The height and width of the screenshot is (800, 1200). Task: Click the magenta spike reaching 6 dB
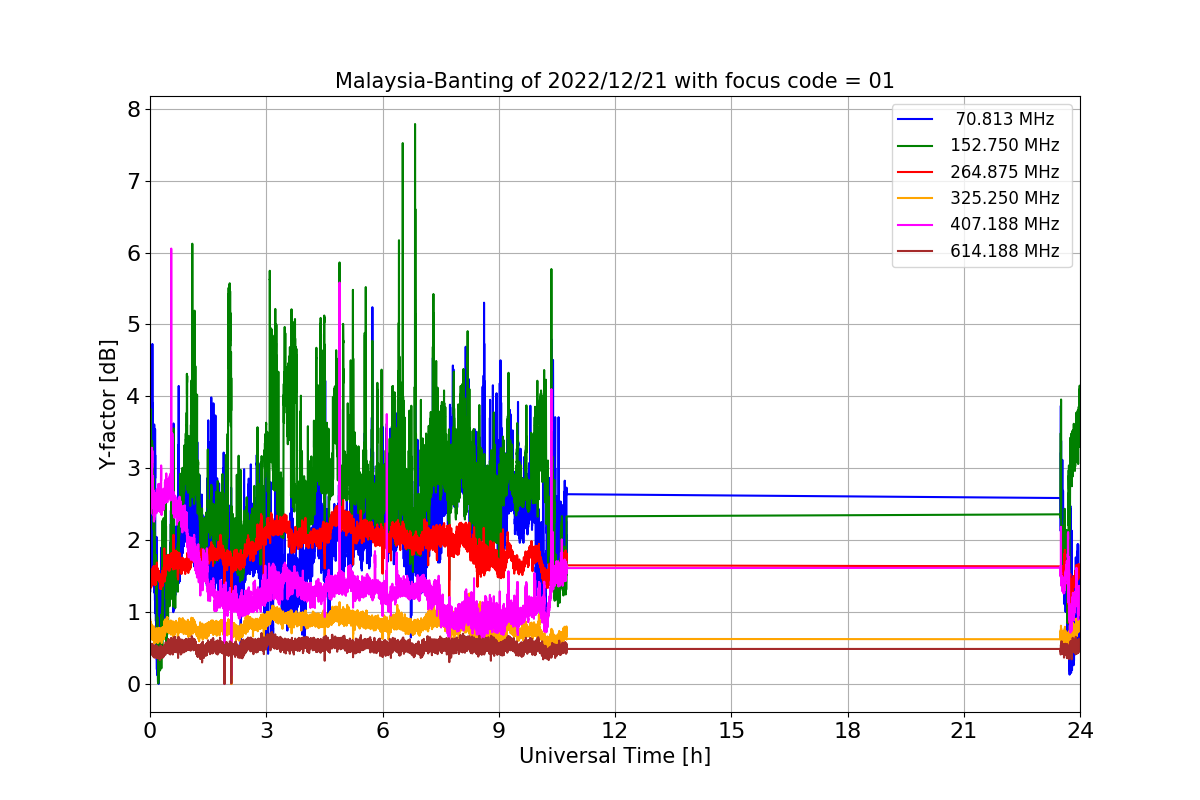coord(171,250)
